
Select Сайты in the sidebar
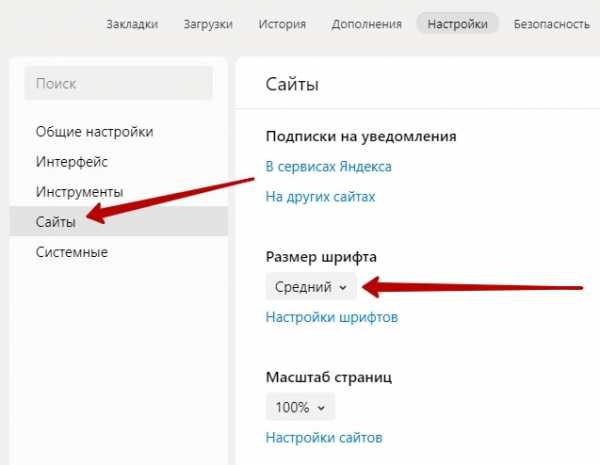tap(118, 221)
